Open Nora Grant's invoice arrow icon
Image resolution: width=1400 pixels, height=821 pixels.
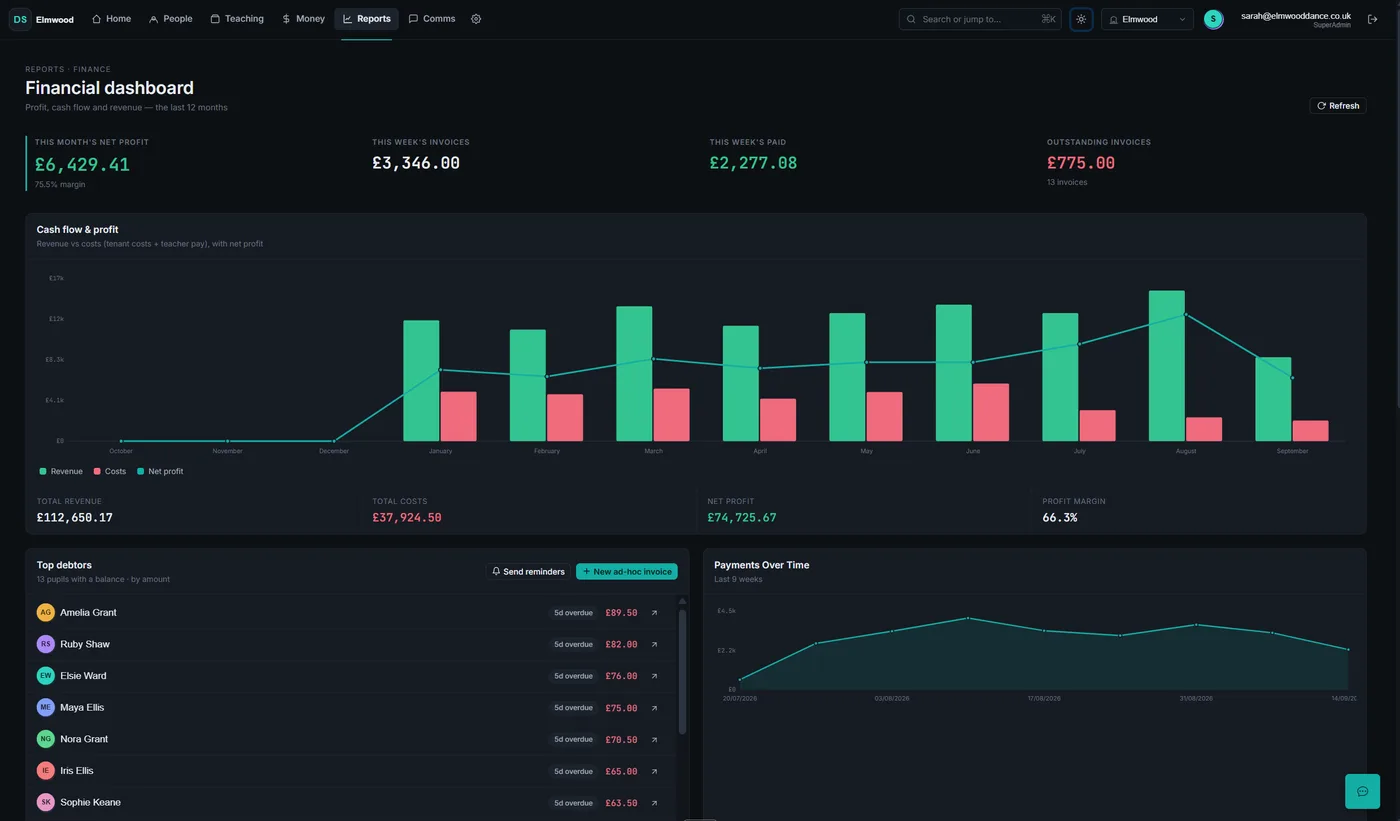tap(654, 740)
